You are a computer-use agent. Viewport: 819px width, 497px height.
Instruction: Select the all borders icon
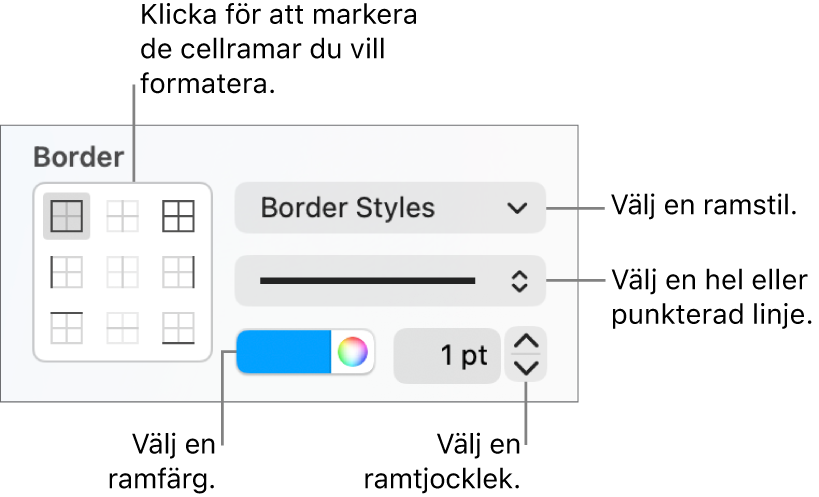pos(179,216)
